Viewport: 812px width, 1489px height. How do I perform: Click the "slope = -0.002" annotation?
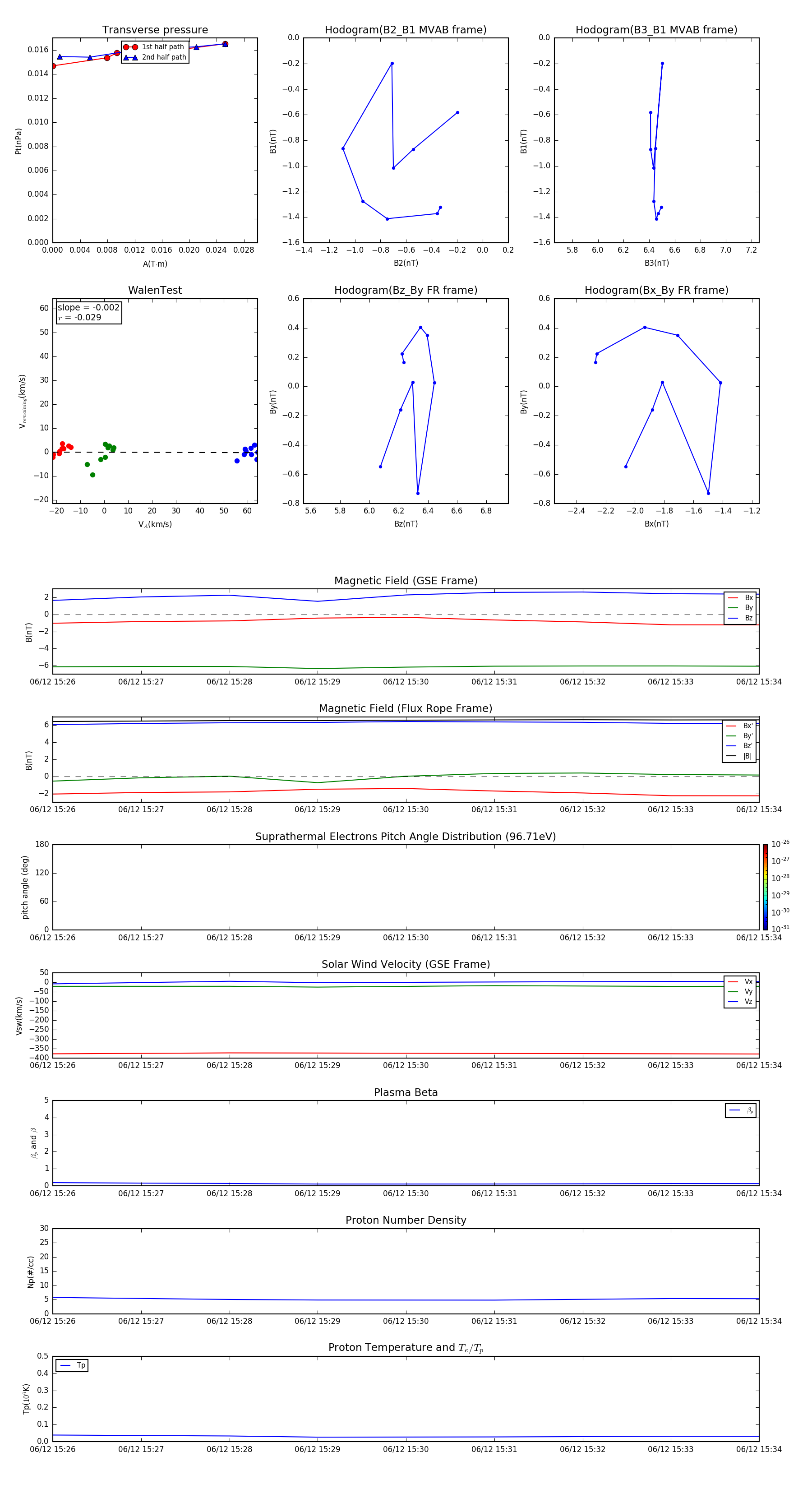[x=88, y=308]
